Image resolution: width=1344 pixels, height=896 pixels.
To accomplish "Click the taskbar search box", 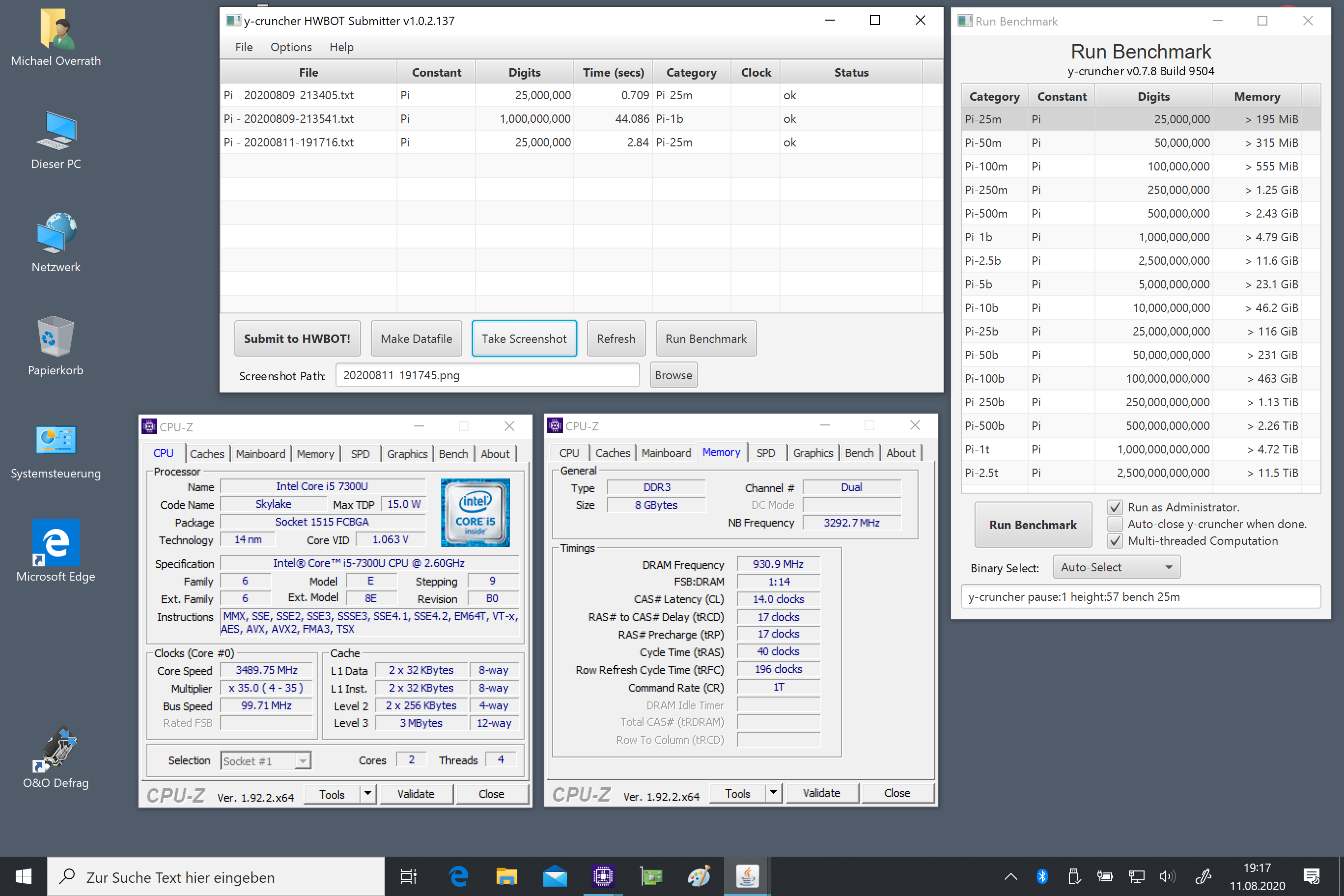I will tap(216, 876).
